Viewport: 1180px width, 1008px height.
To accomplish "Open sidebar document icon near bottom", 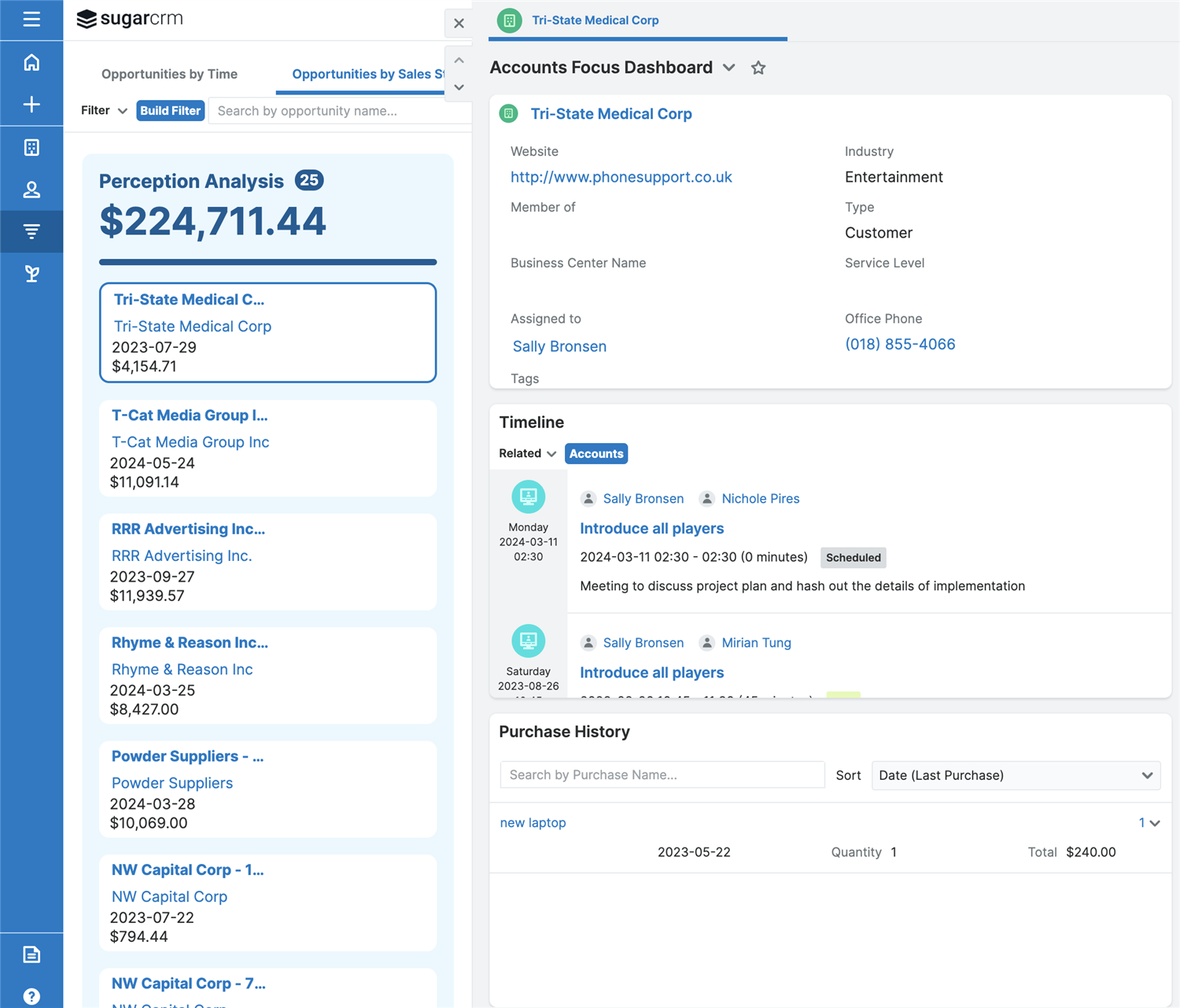I will [x=31, y=954].
